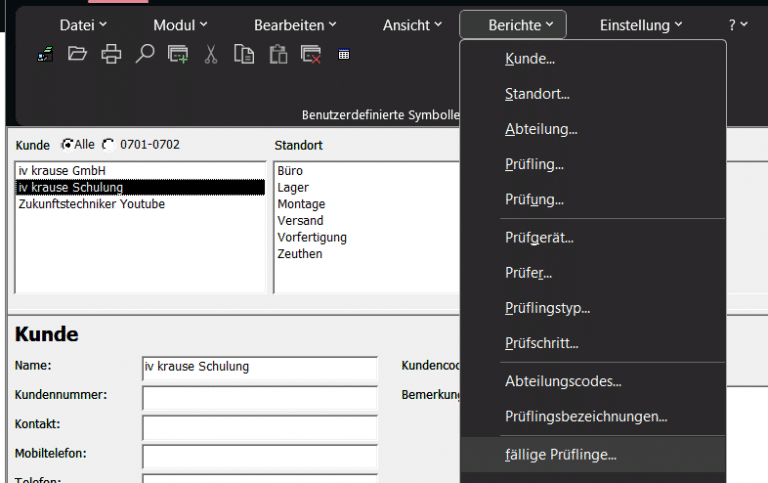Click the Kundennummer input field
This screenshot has width=768, height=483.
pos(260,398)
